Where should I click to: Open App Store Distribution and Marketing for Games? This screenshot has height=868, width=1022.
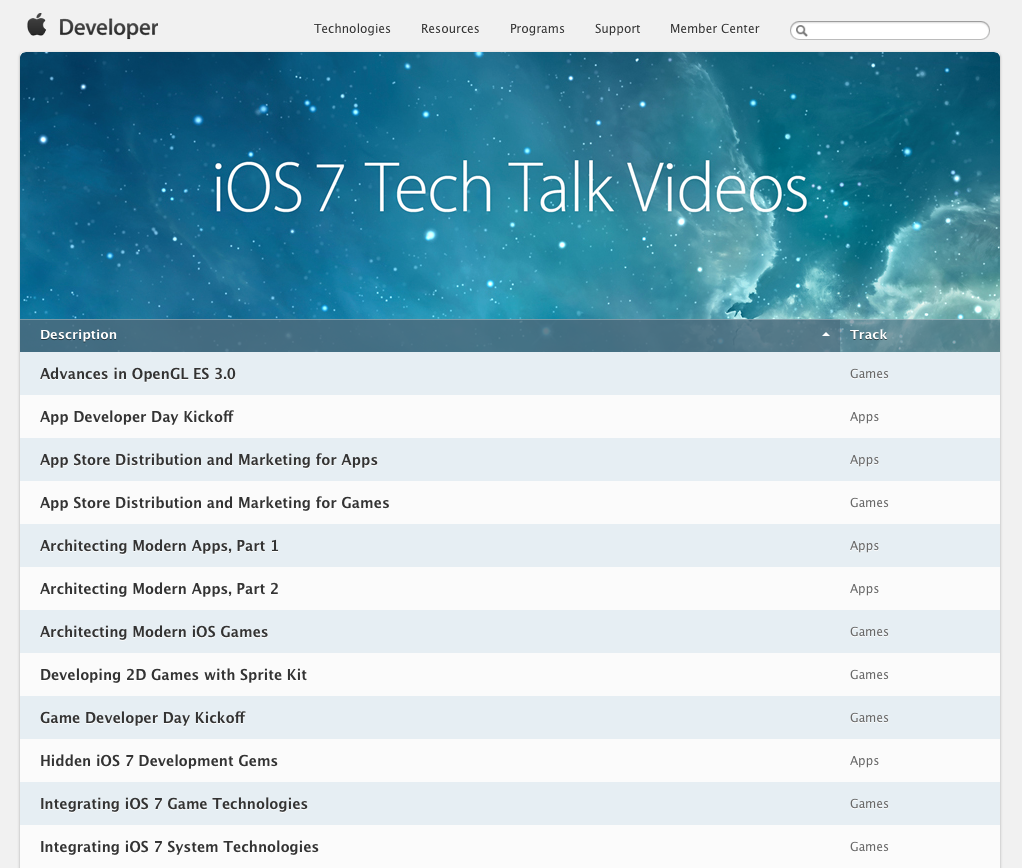point(214,503)
